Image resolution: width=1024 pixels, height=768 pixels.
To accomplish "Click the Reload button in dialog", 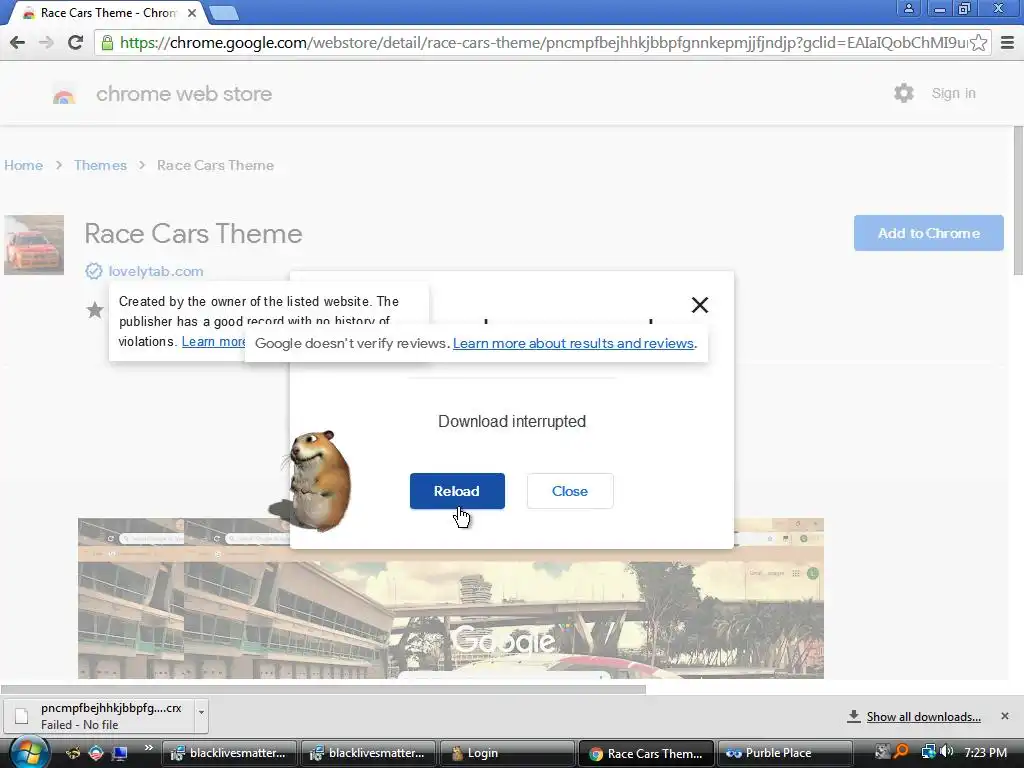I will (457, 491).
